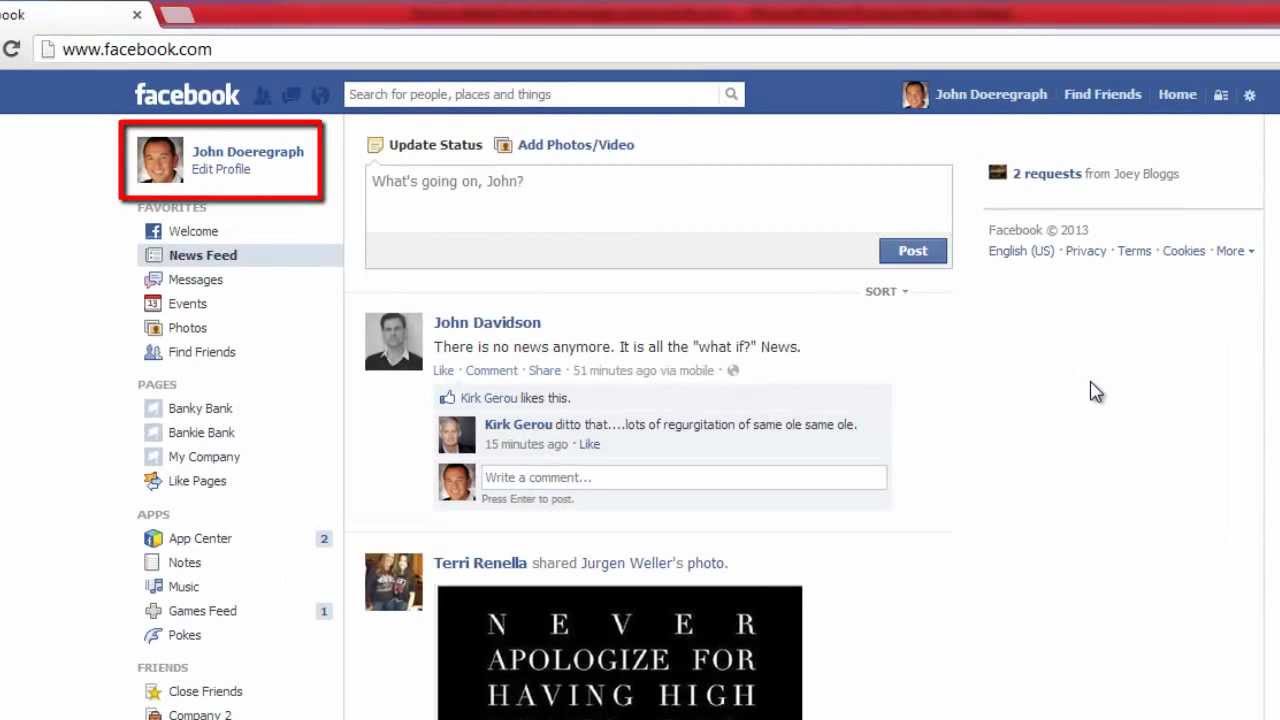This screenshot has height=720, width=1280.
Task: Click English (US) language link
Action: click(x=1021, y=251)
